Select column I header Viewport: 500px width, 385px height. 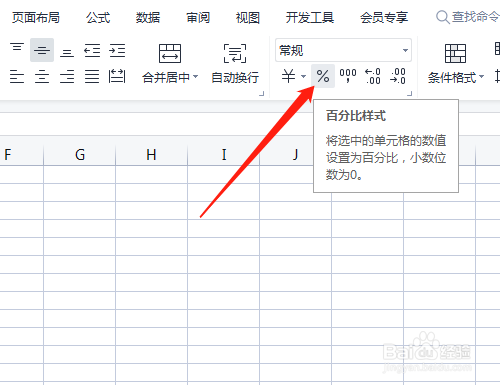pyautogui.click(x=224, y=155)
